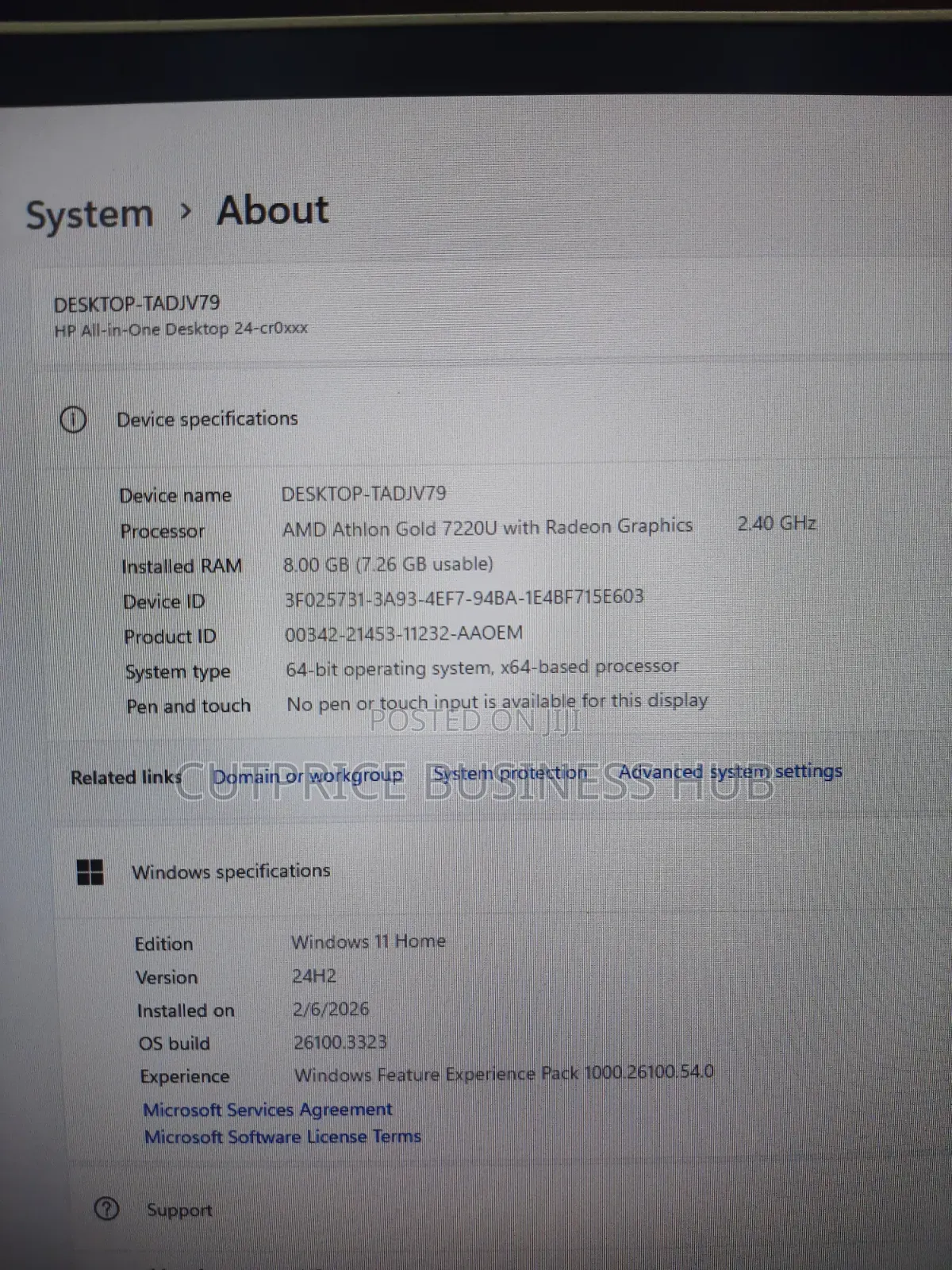Select device name value DESKTOP-TADJV79 in specifications

[x=363, y=494]
